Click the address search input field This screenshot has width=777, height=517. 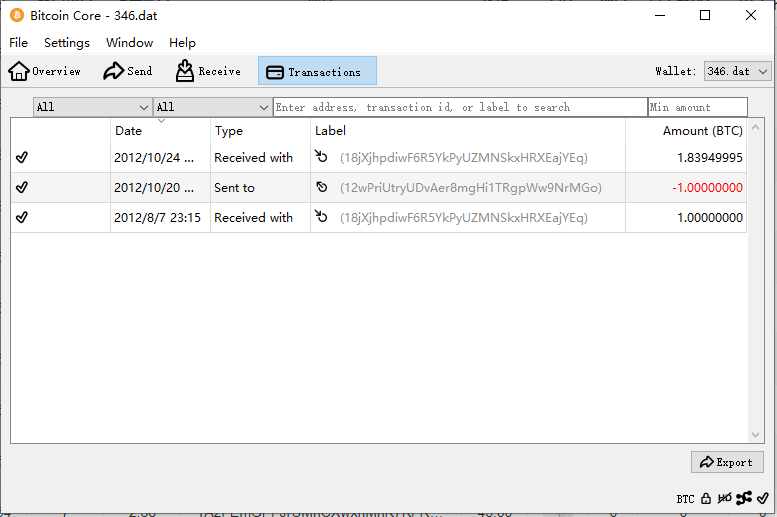tap(460, 107)
